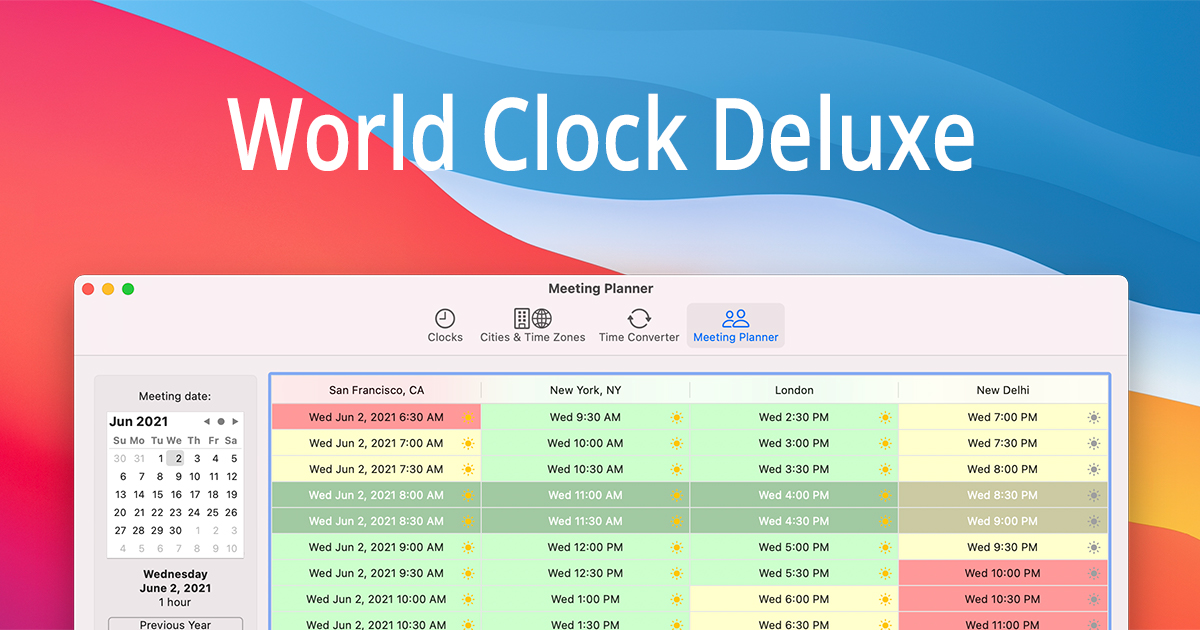
Task: Select June 2 in the calendar
Action: [175, 459]
